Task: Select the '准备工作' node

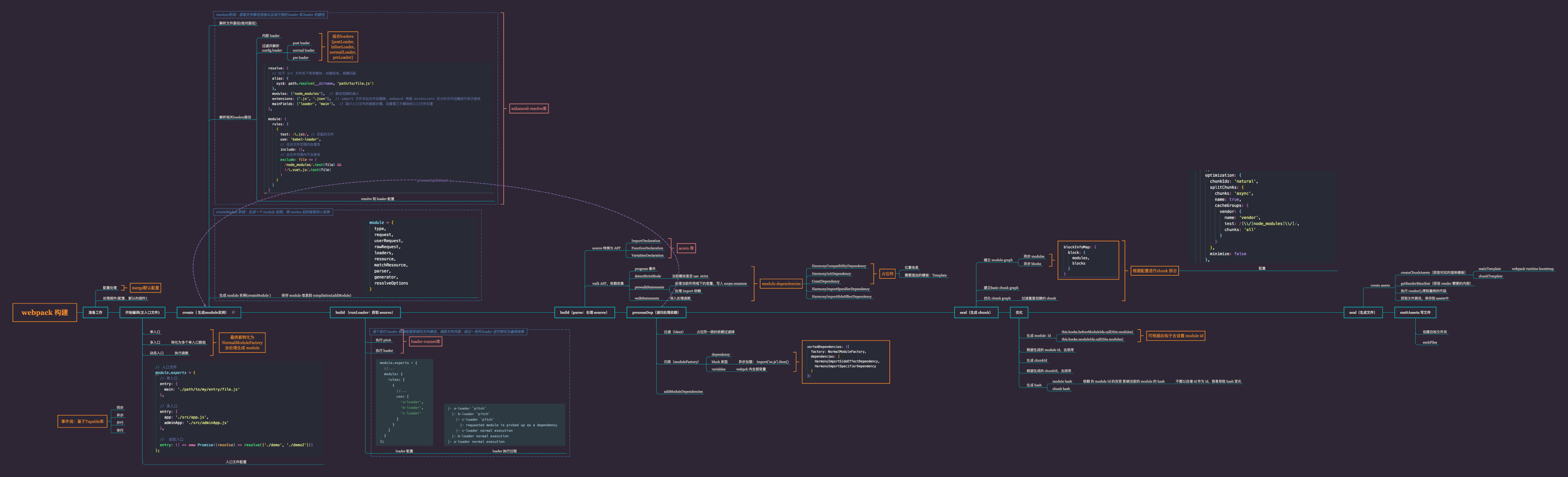Action: [95, 313]
